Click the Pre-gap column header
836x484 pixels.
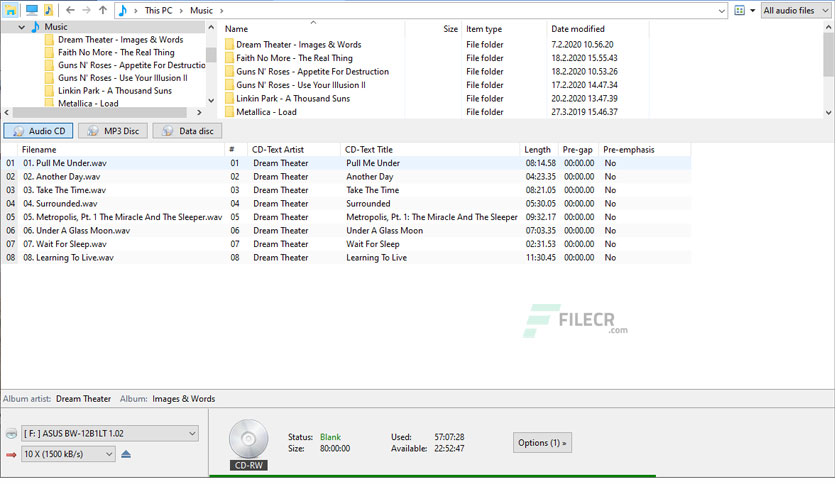click(x=577, y=150)
